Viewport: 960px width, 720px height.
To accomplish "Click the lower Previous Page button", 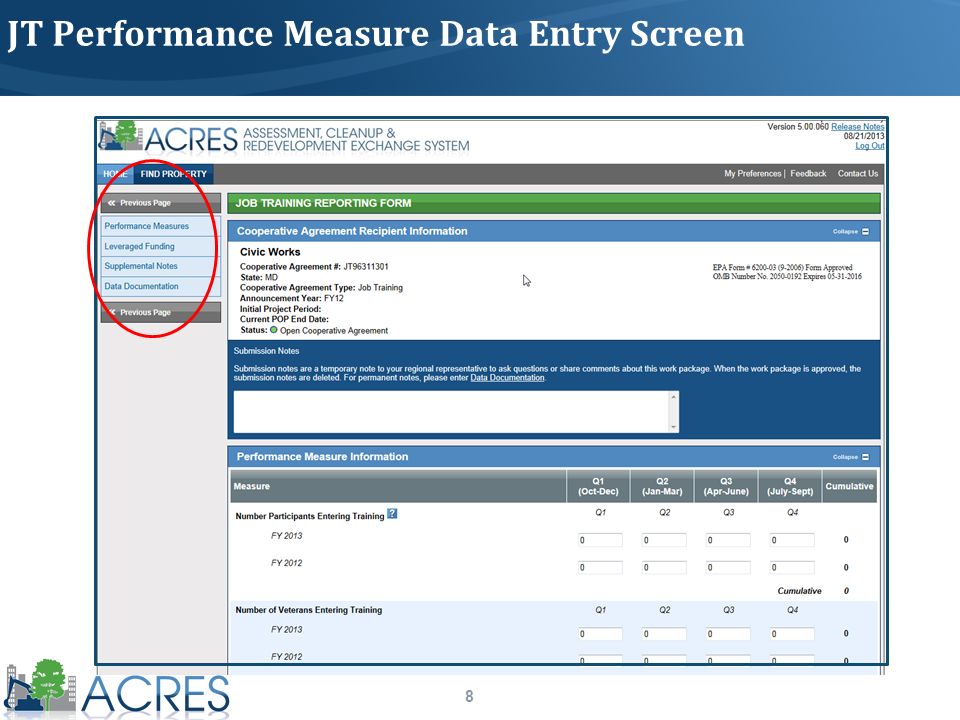I will [x=160, y=312].
